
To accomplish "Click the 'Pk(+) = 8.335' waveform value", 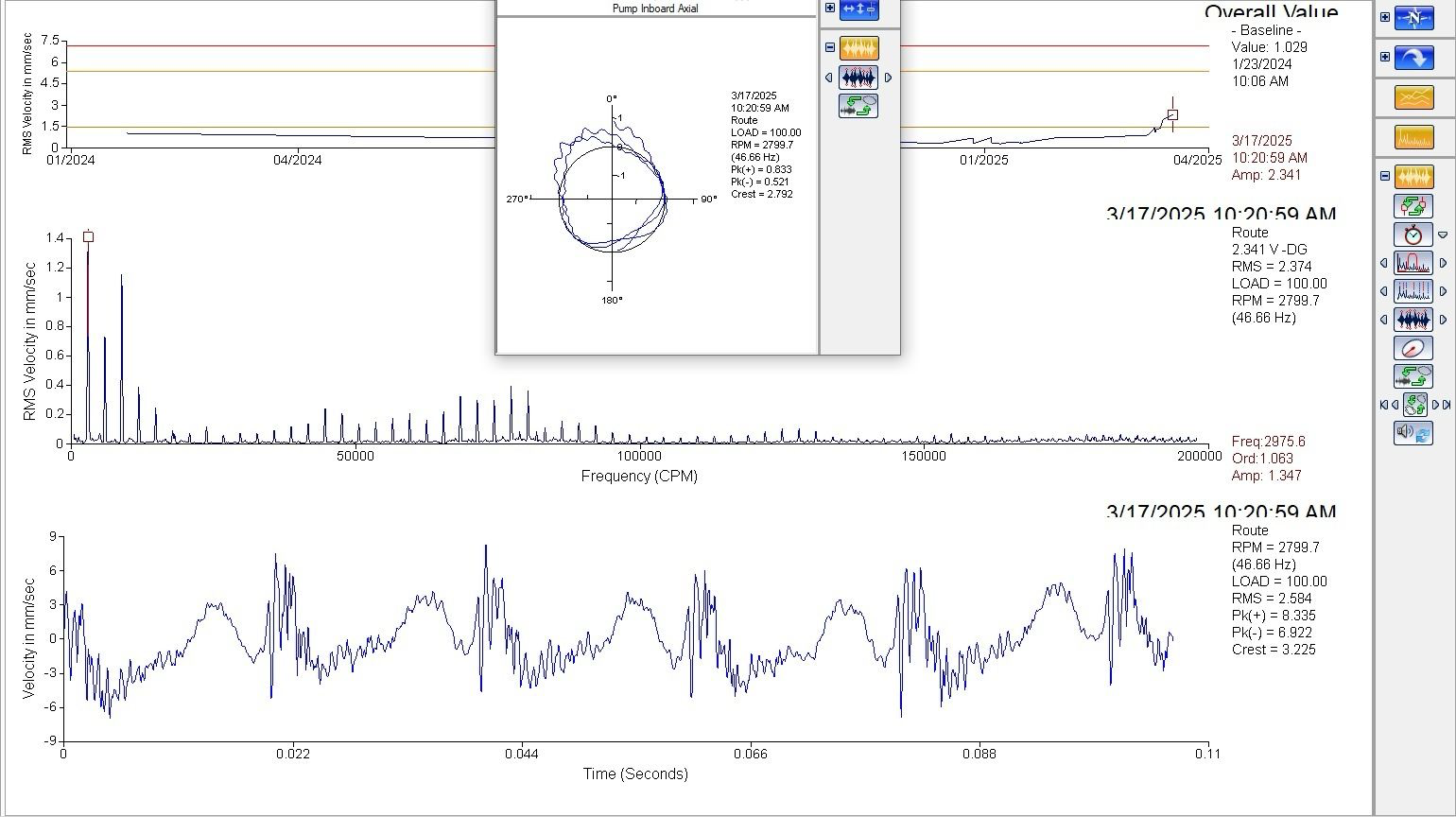I will pyautogui.click(x=1274, y=616).
